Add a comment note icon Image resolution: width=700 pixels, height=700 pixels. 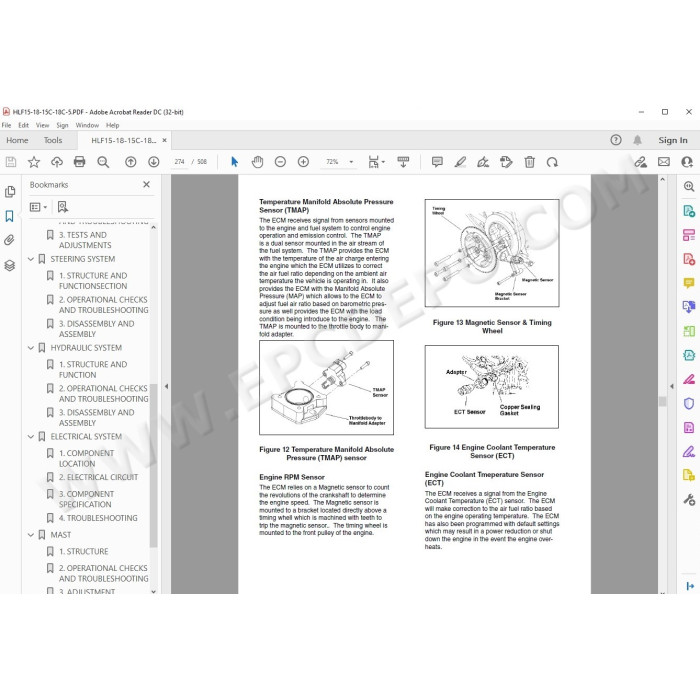[438, 162]
